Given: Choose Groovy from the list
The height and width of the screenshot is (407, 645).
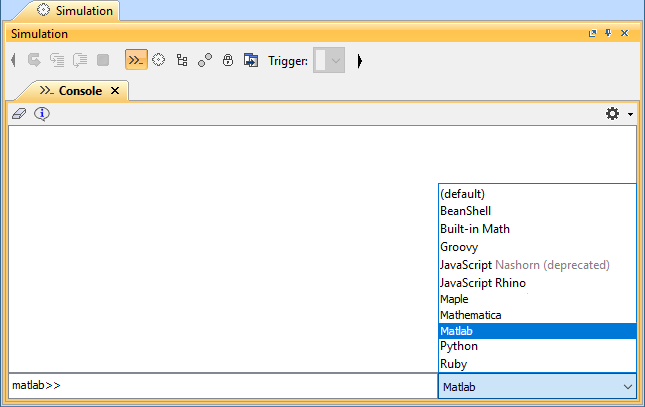Looking at the screenshot, I should pos(537,247).
